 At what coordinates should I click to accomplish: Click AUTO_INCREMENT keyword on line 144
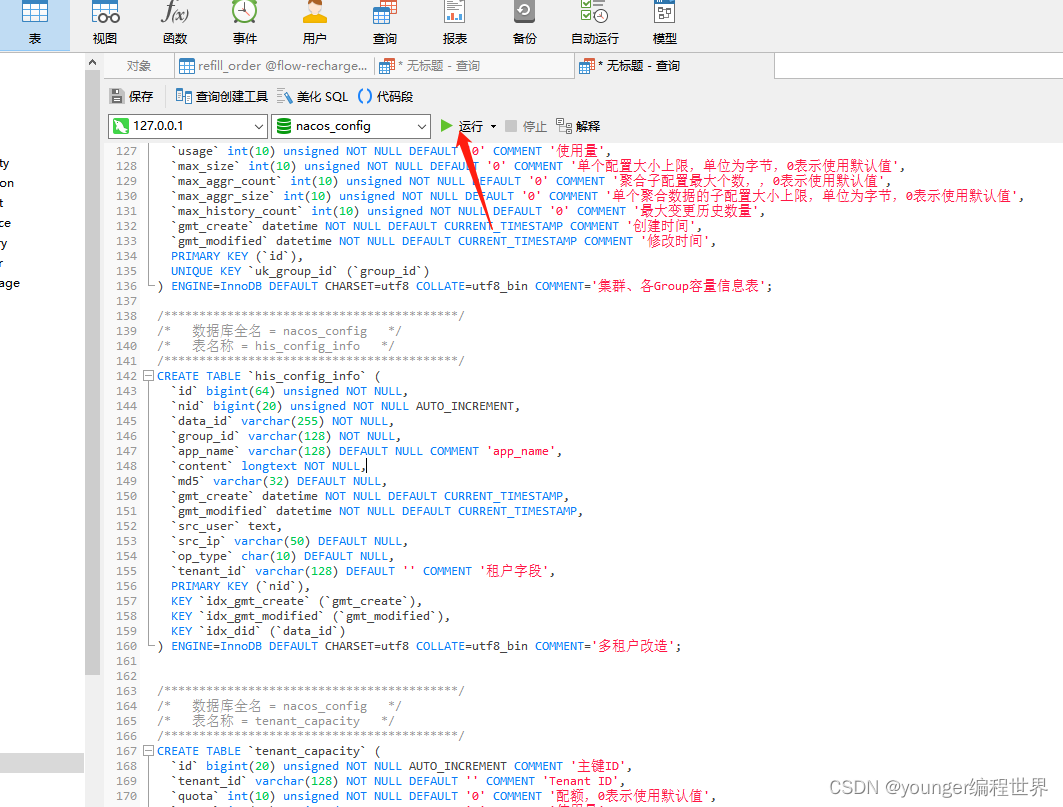(465, 406)
